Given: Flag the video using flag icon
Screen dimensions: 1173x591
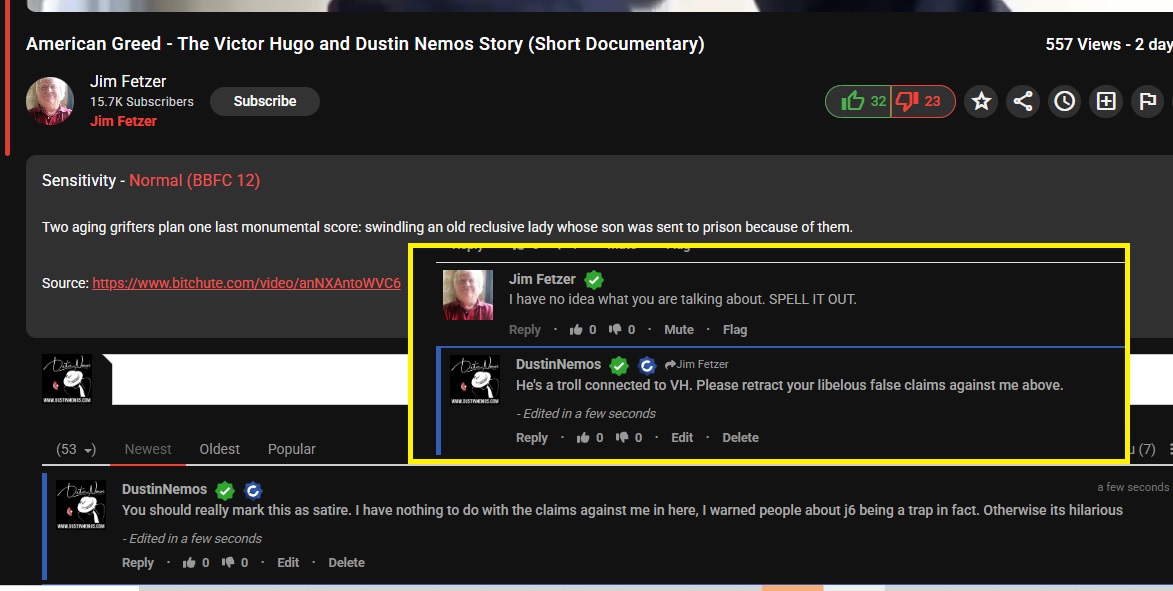Looking at the screenshot, I should click(1147, 101).
